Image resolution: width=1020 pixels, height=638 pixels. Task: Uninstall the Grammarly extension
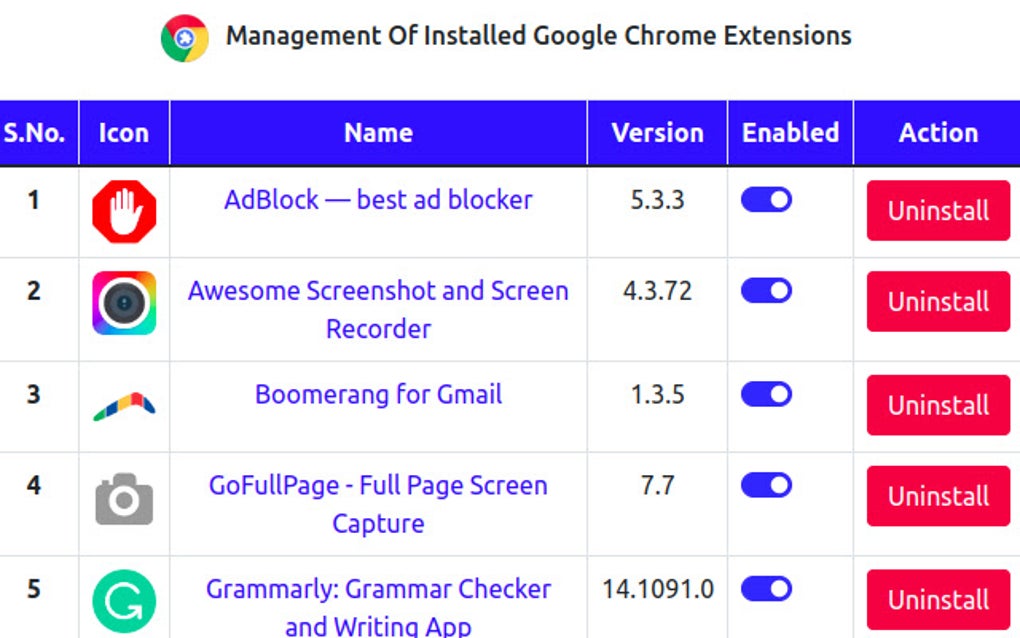pyautogui.click(x=937, y=599)
